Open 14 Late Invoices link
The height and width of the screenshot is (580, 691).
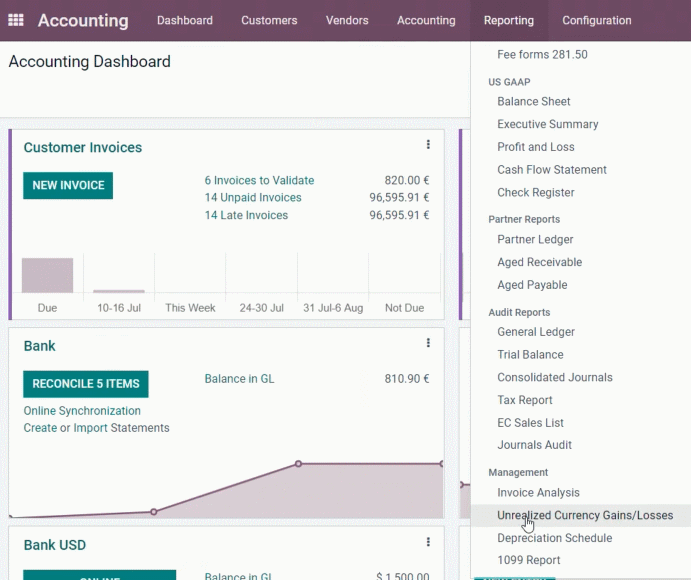246,215
